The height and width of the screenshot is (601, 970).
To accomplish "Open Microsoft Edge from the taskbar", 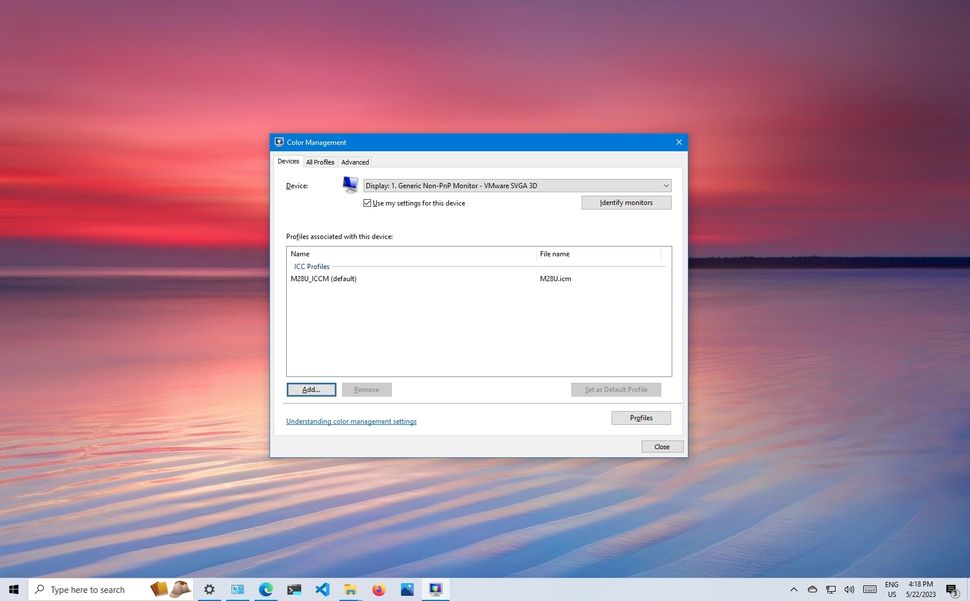I will [x=265, y=590].
